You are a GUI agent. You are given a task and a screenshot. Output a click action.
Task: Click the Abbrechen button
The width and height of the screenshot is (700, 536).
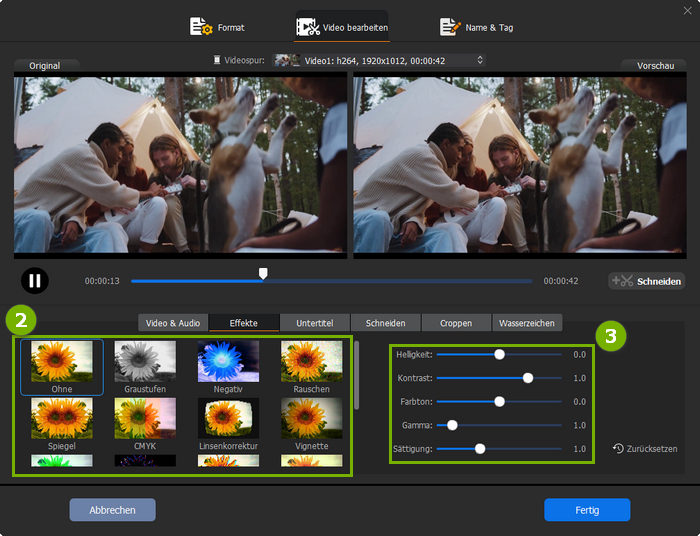click(112, 510)
